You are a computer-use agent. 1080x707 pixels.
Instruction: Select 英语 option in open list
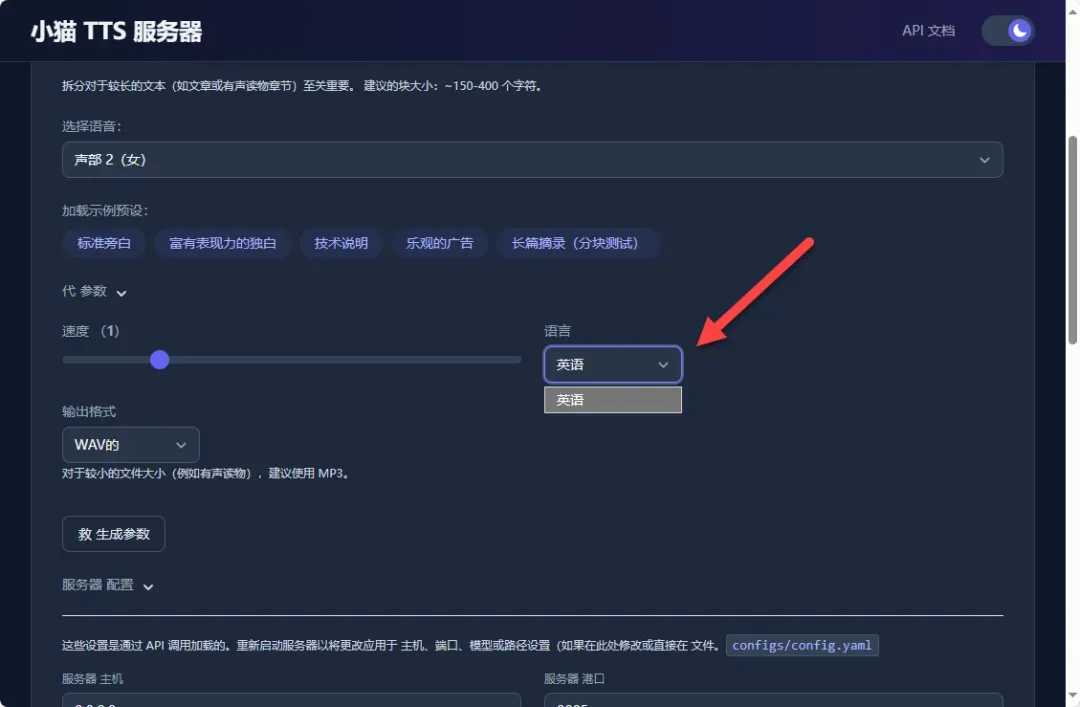click(x=612, y=400)
